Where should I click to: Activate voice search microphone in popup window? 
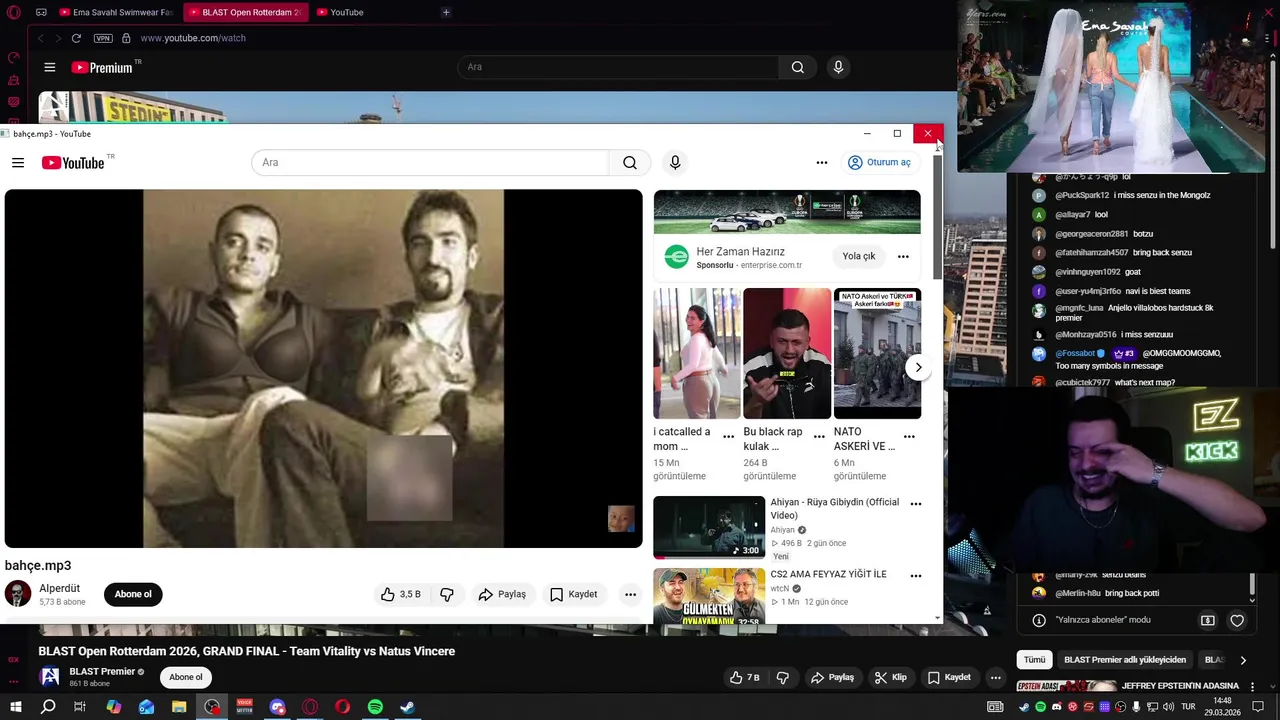pyautogui.click(x=675, y=162)
